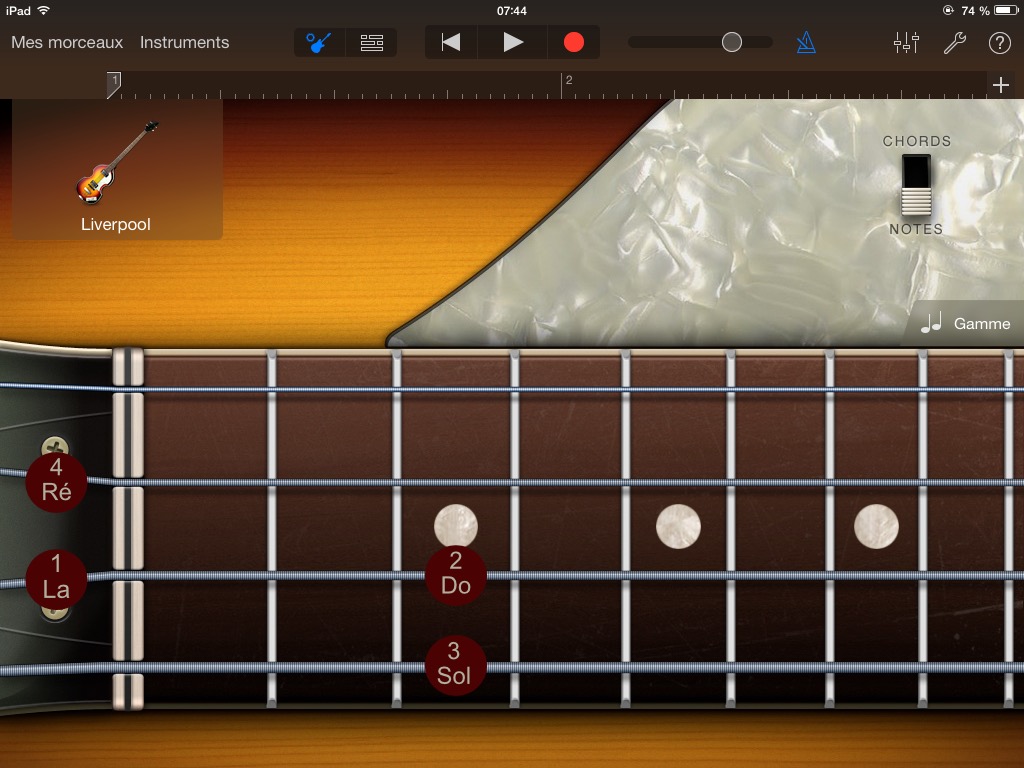1024x768 pixels.
Task: Choose a different bass via Liverpool thumbnail
Action: tap(117, 169)
